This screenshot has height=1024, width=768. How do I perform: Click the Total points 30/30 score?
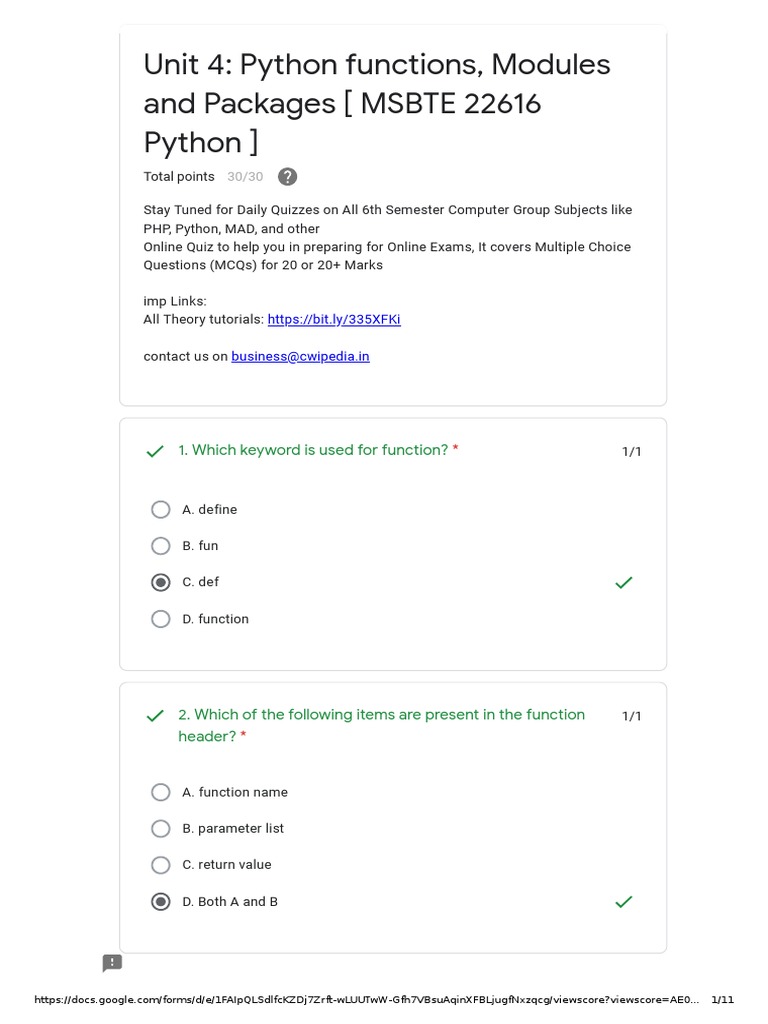(x=244, y=177)
